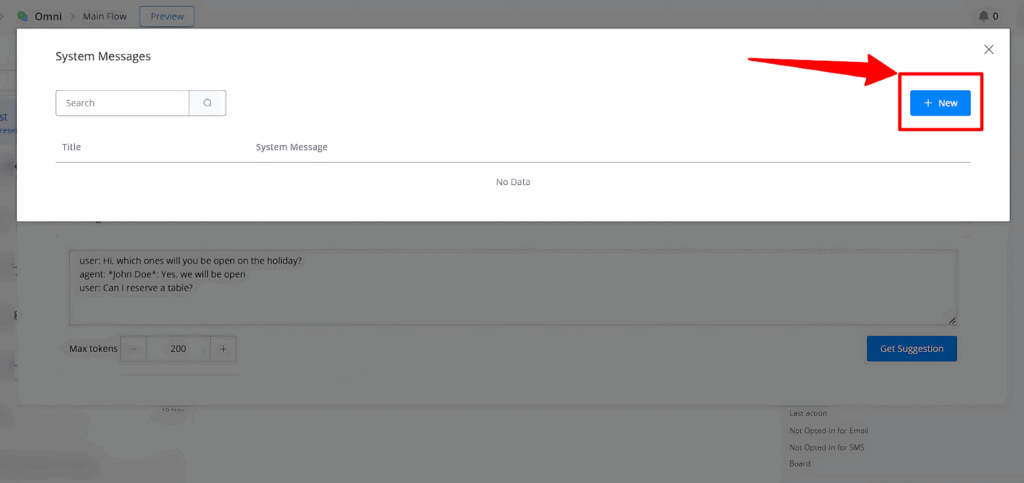Screen dimensions: 1024x483
Task: Focus the Search input field
Action: pyautogui.click(x=122, y=103)
